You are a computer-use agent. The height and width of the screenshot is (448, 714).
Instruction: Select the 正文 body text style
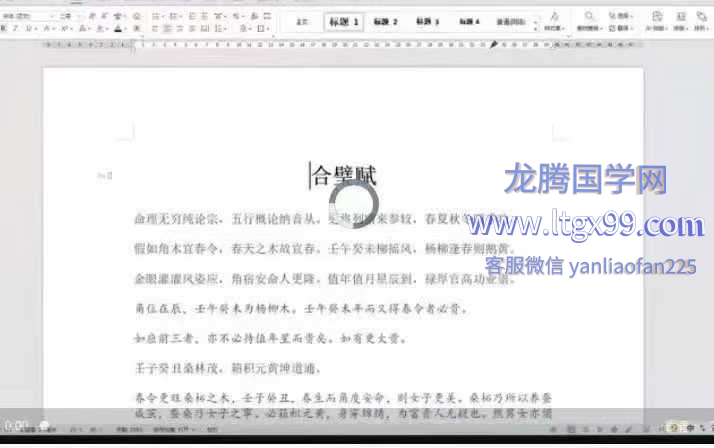click(x=302, y=21)
